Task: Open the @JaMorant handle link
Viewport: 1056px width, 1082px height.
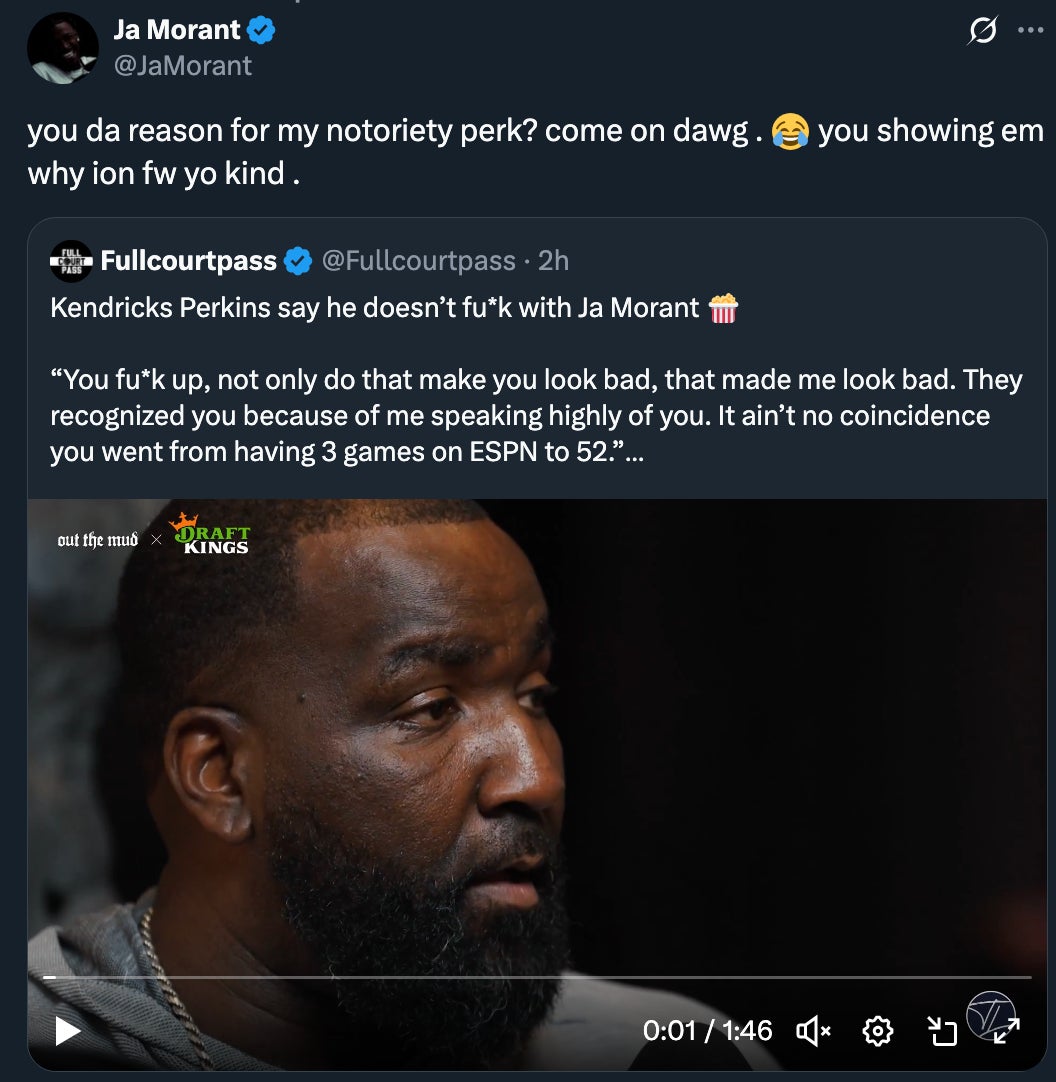Action: click(x=183, y=66)
